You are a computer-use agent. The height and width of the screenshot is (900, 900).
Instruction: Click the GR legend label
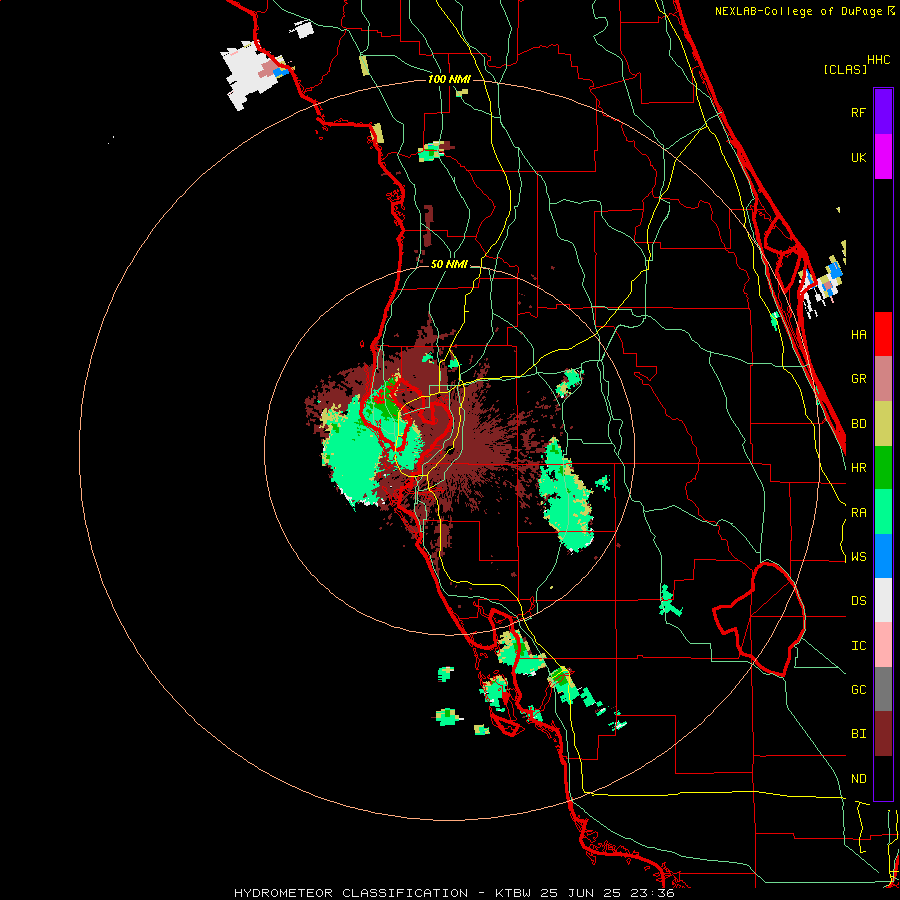(x=858, y=379)
